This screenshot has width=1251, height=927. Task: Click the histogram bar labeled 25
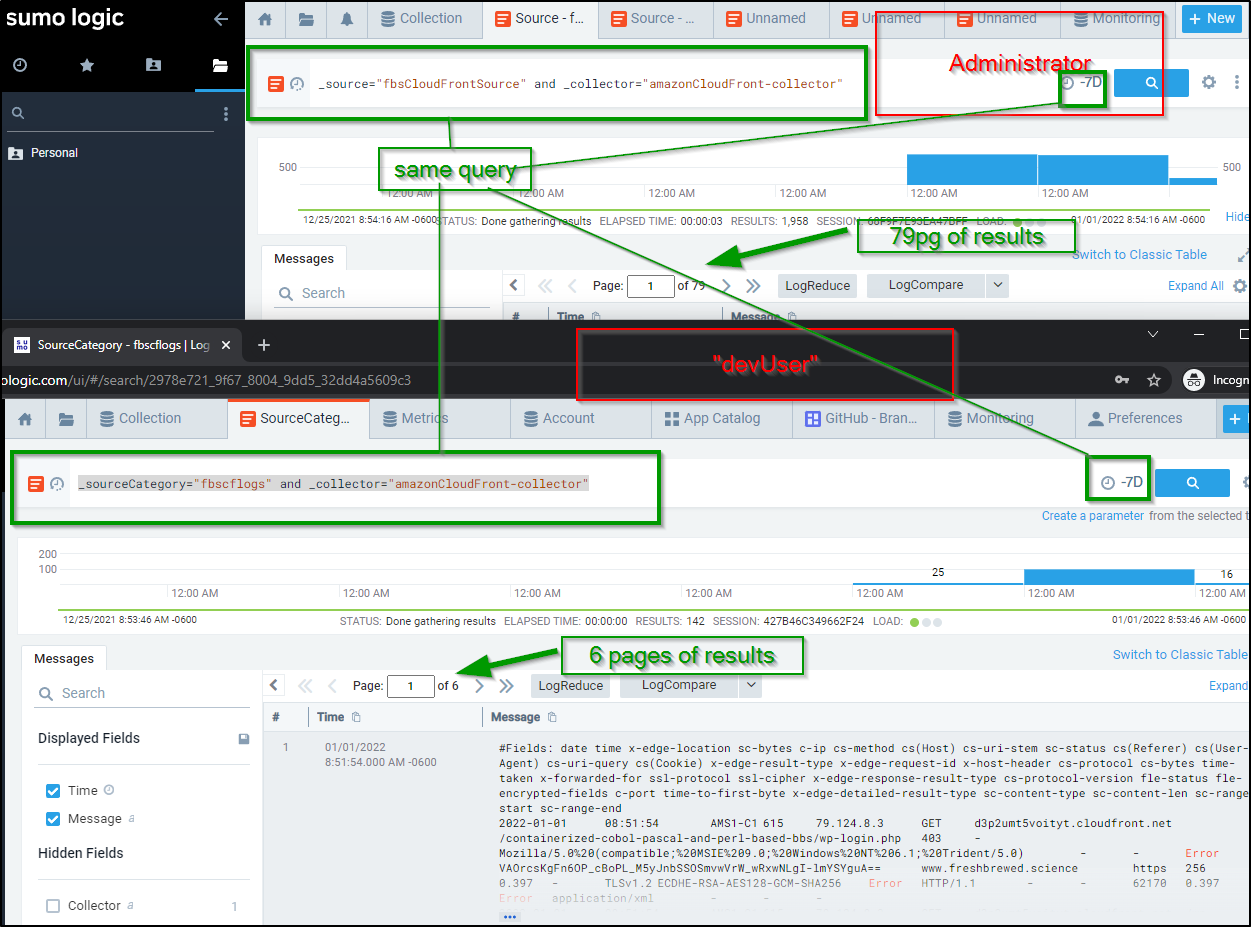[937, 583]
